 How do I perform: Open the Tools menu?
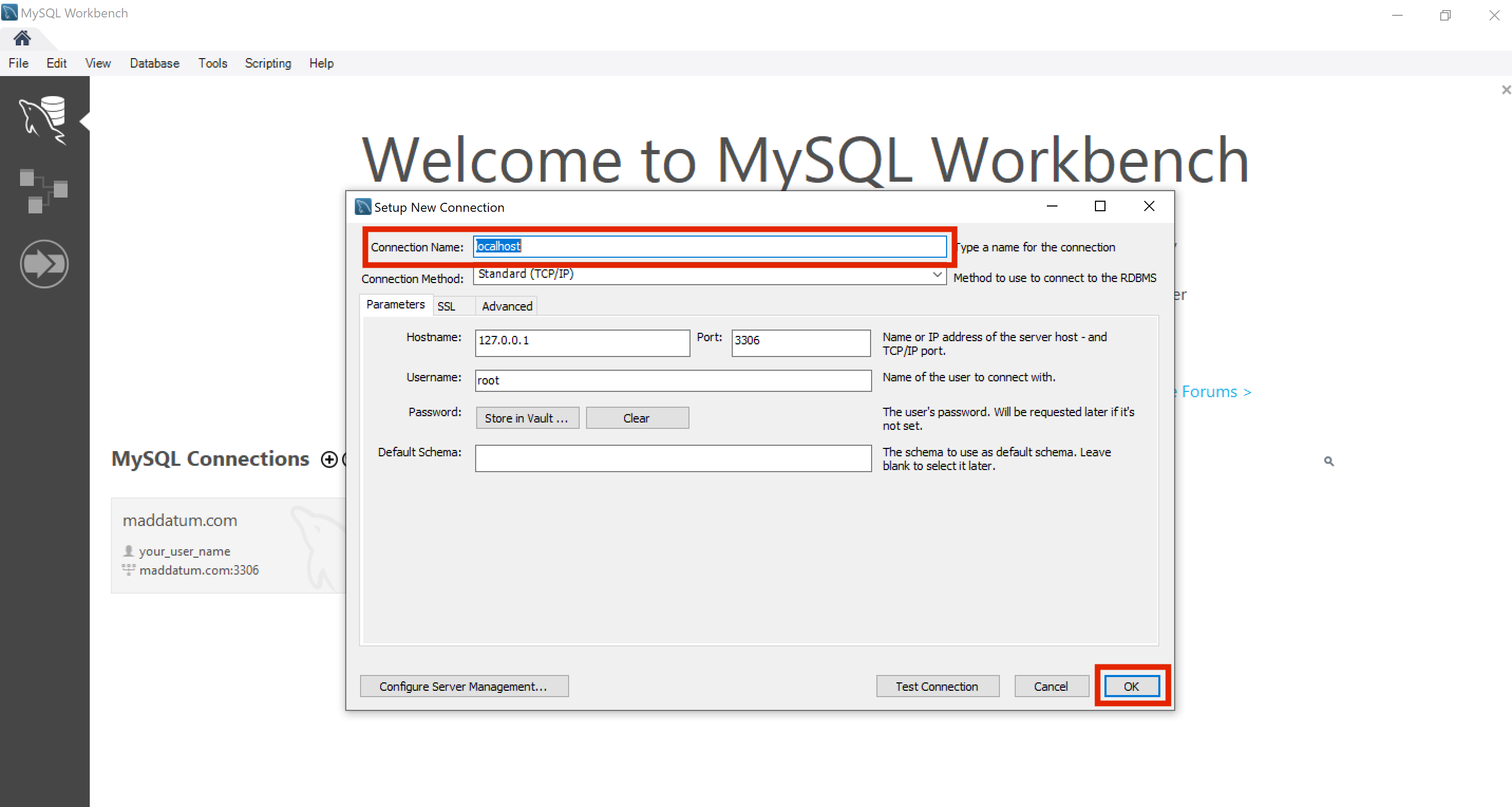click(x=212, y=63)
